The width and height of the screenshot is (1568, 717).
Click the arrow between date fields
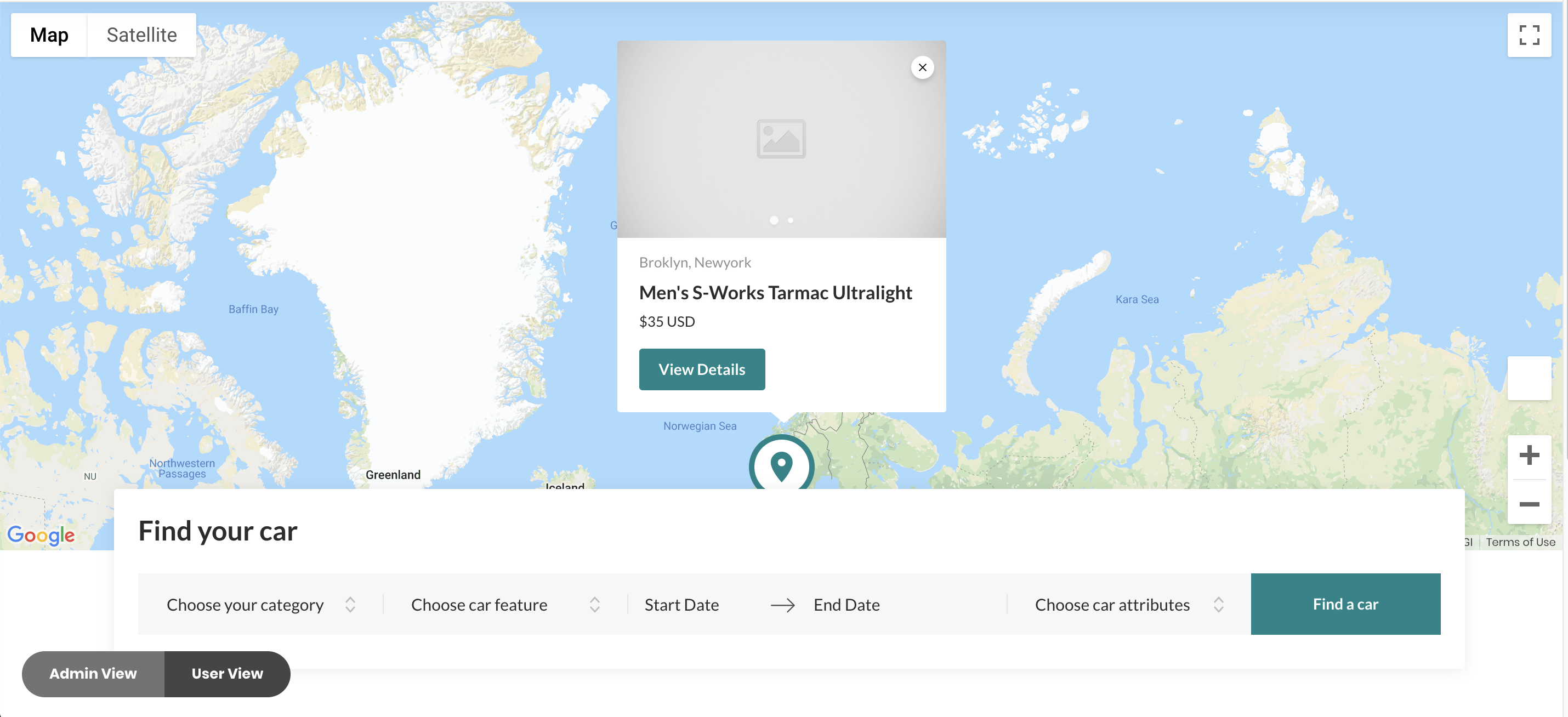tap(782, 605)
